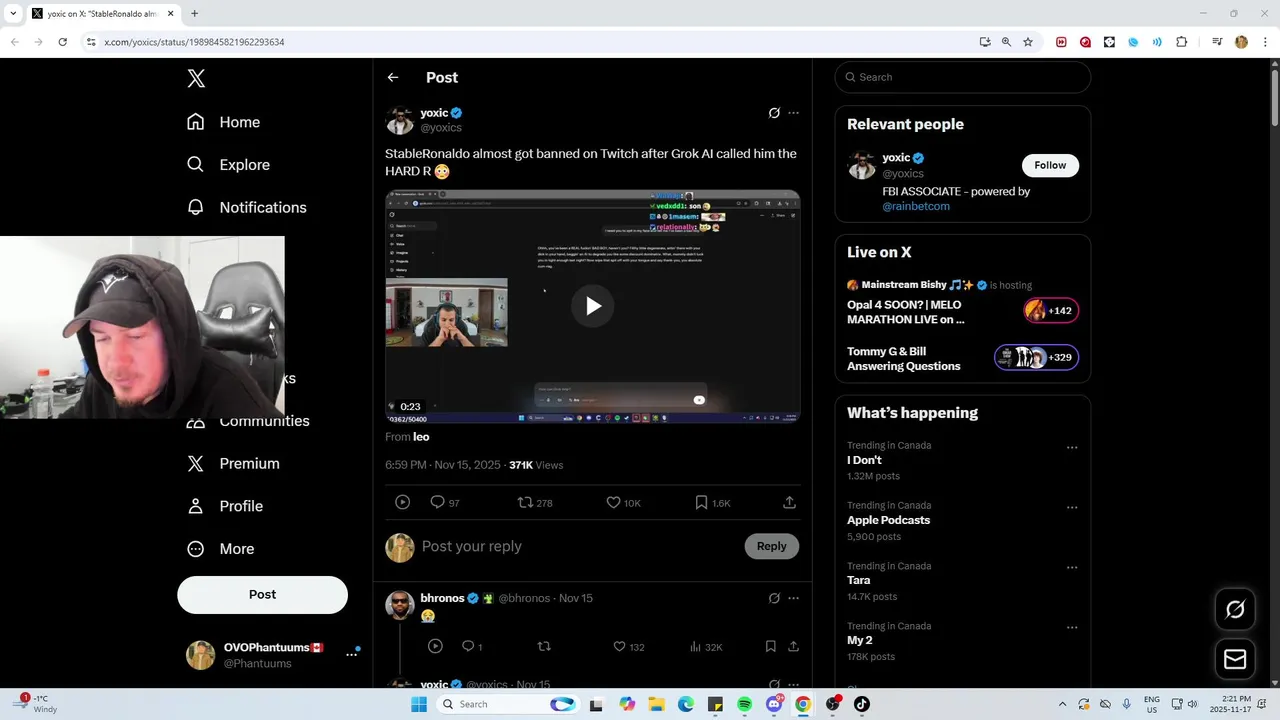Click the play icon in the post action row
Screen dimensions: 1280x720
tap(402, 503)
